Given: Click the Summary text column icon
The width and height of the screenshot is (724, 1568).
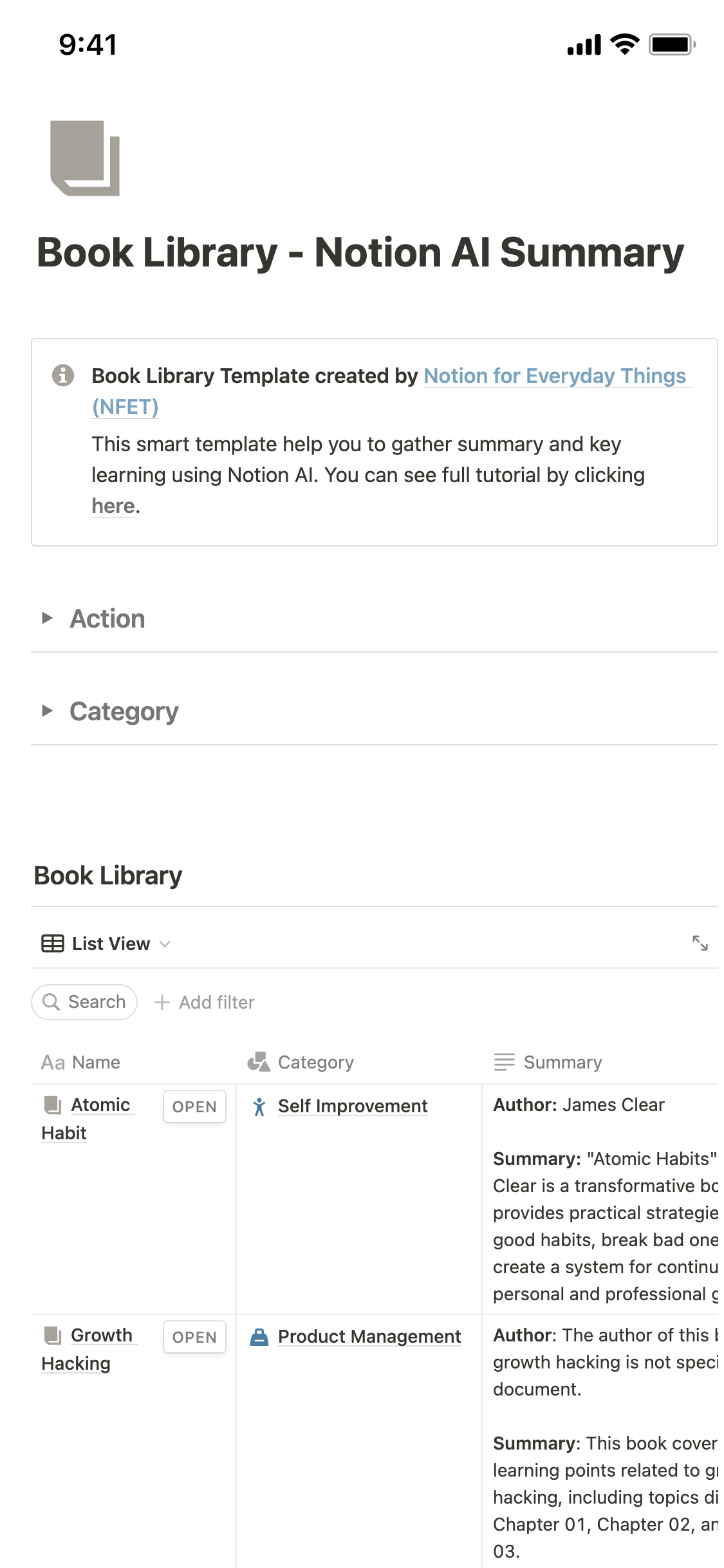Looking at the screenshot, I should (505, 1061).
